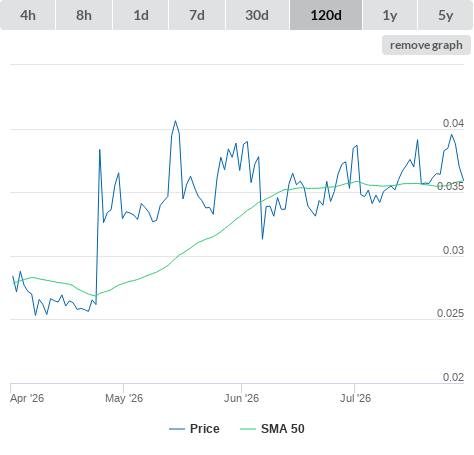Switch to the 30d range
The height and width of the screenshot is (455, 474).
257,15
